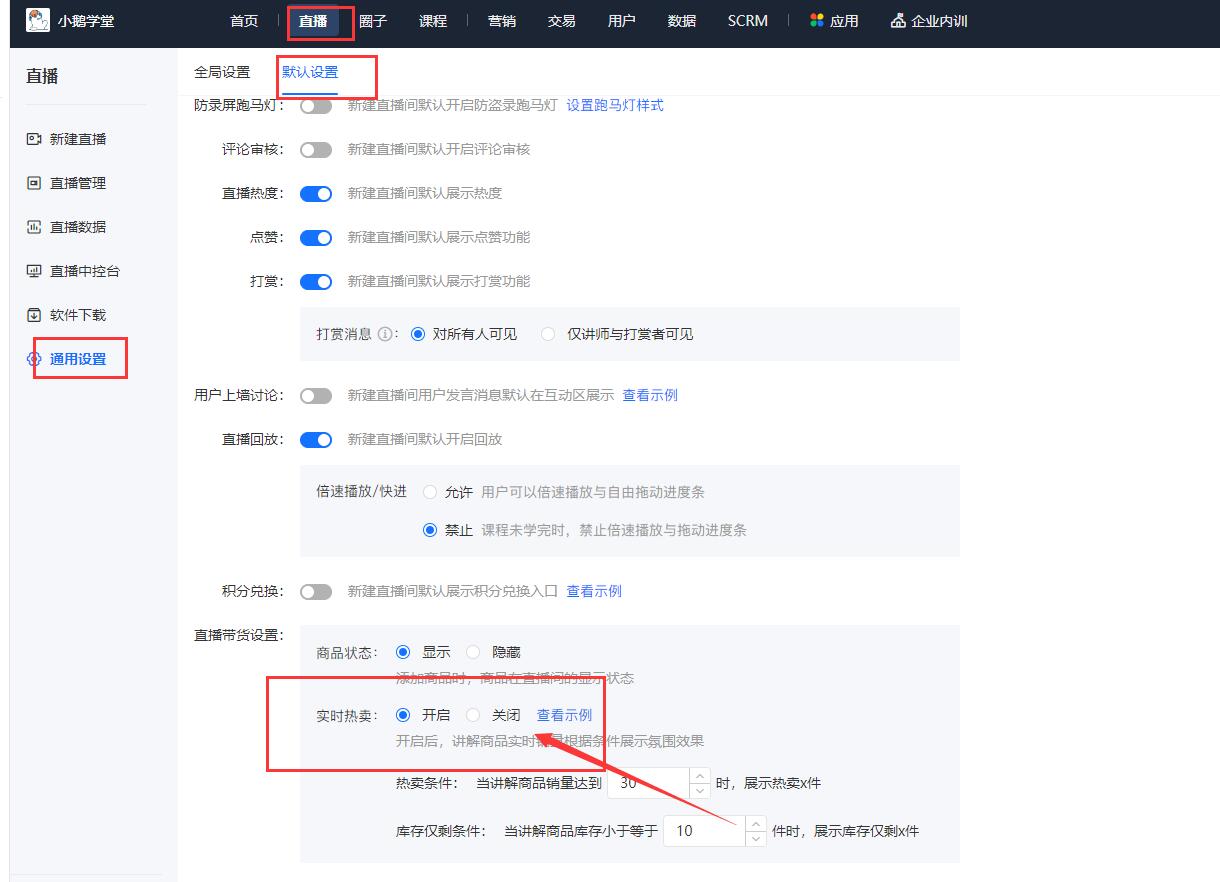
Task: Enable the 评论审核 toggle
Action: tap(316, 149)
